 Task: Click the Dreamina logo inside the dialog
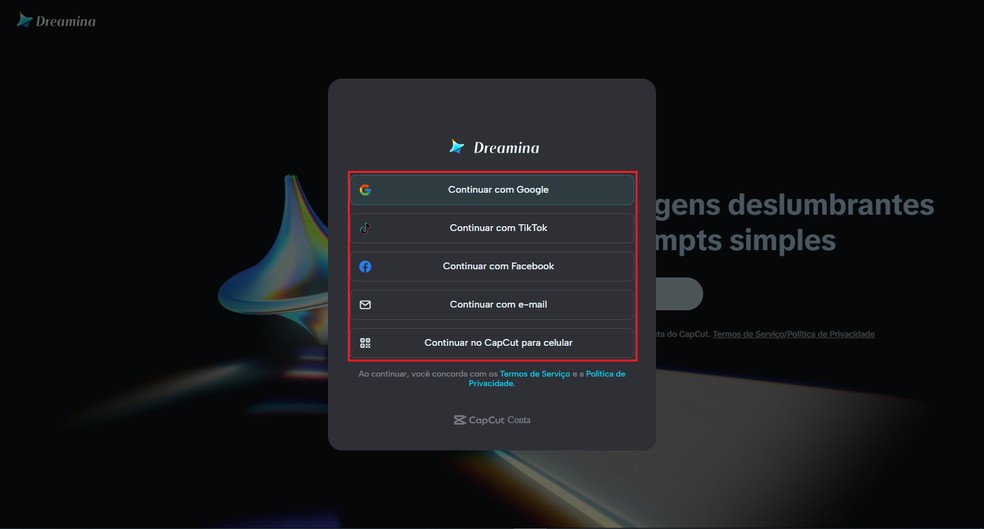(494, 147)
